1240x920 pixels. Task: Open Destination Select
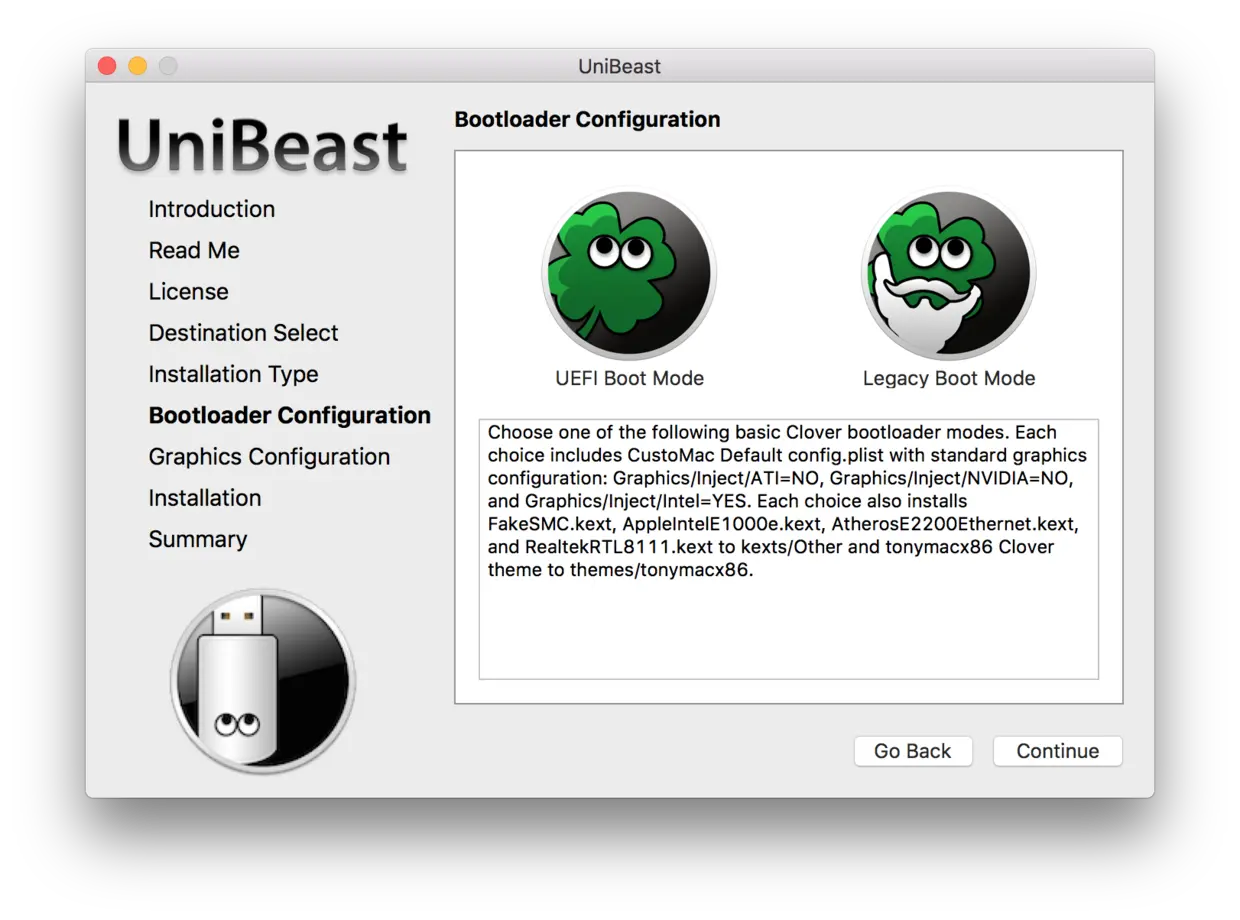tap(243, 332)
